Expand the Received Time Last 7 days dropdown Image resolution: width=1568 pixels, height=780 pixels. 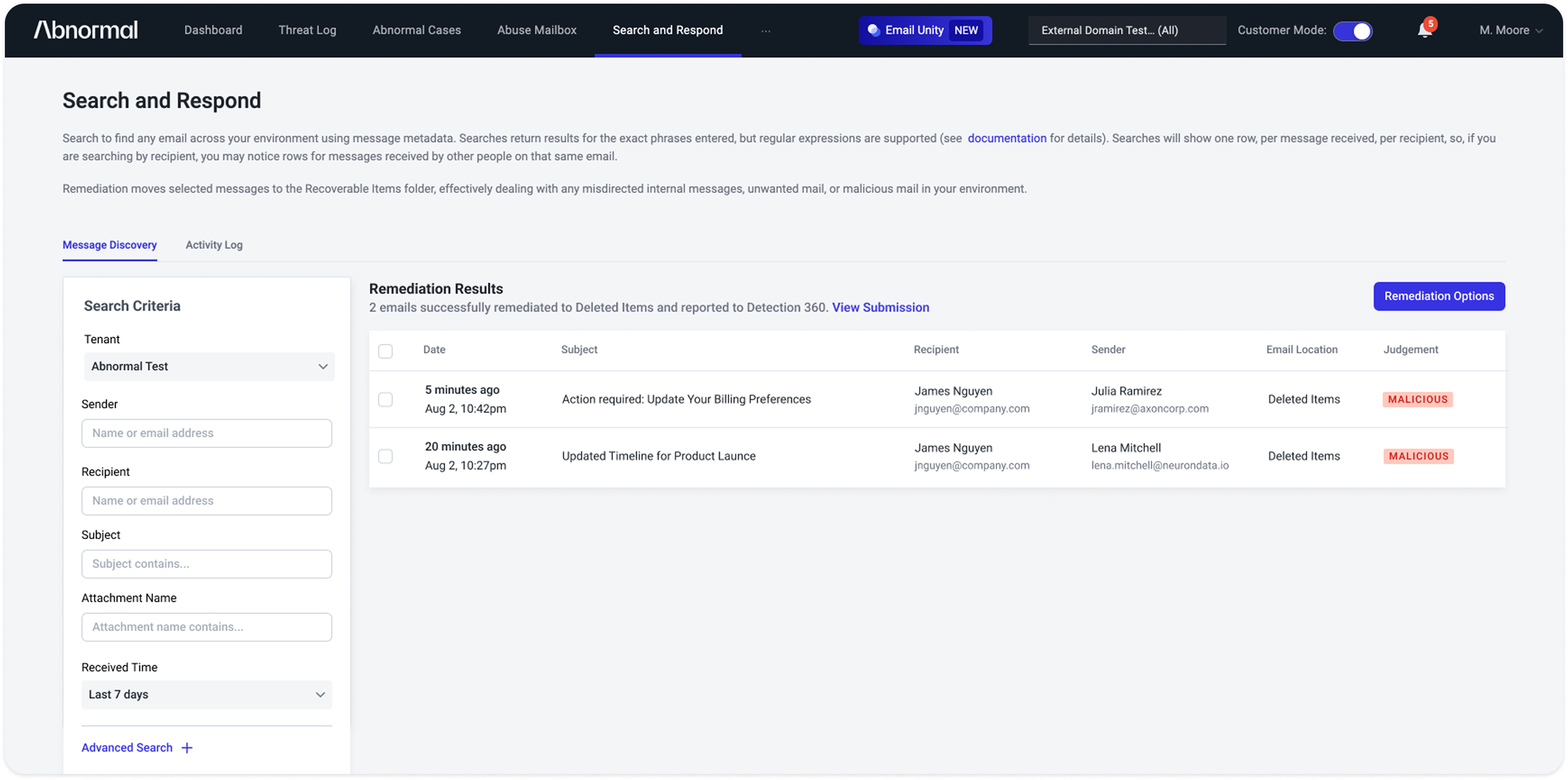click(x=206, y=695)
